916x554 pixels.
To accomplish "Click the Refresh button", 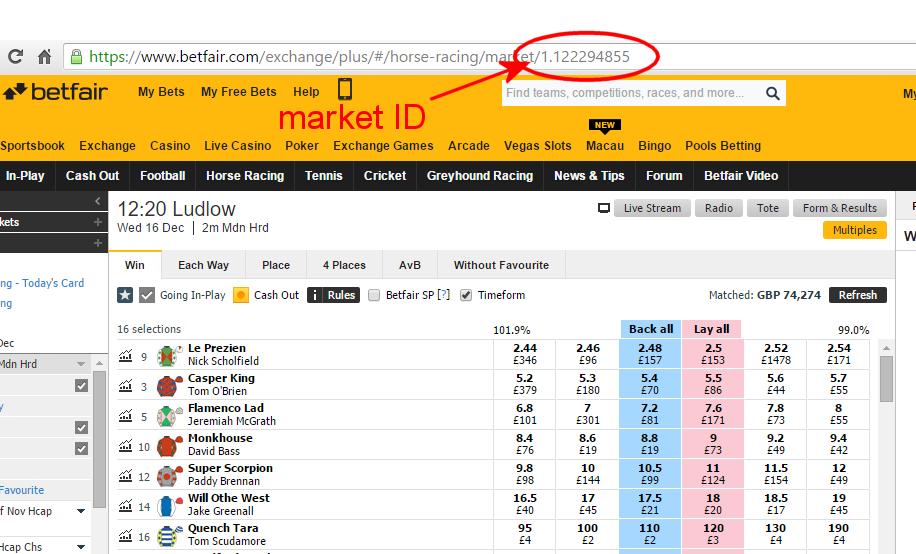I will (x=858, y=295).
